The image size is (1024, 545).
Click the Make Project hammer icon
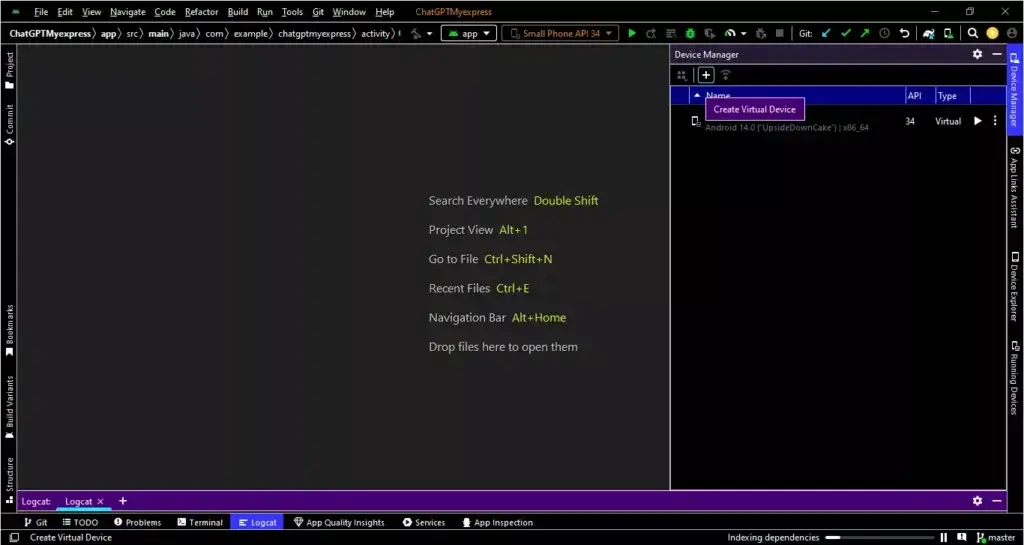(x=415, y=33)
